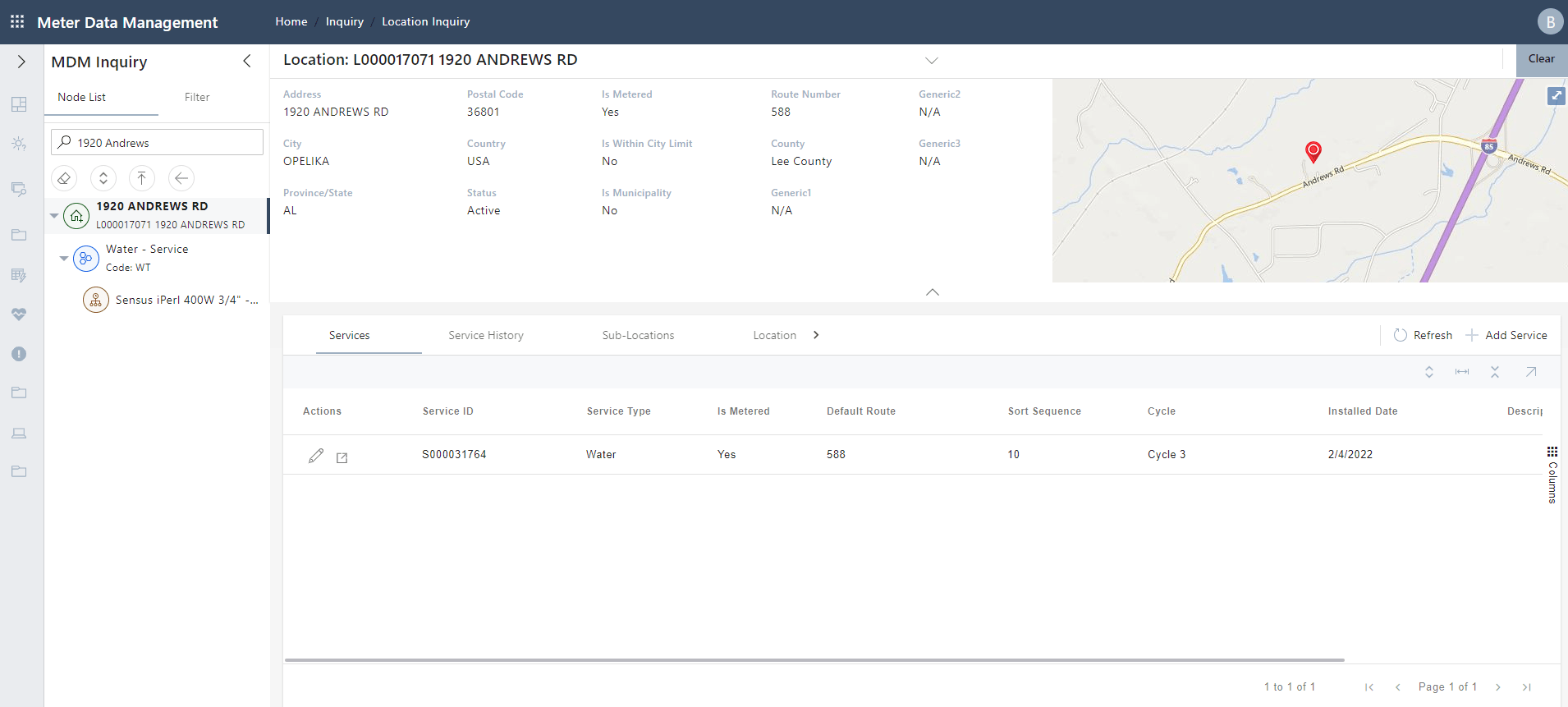Click the back arrow icon in node toolbar
The width and height of the screenshot is (1568, 707).
181,178
